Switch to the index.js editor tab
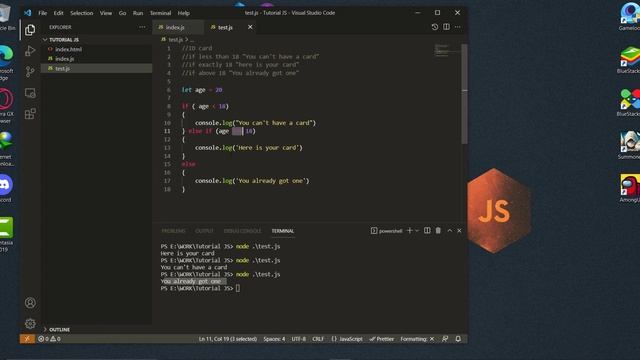 pos(178,27)
